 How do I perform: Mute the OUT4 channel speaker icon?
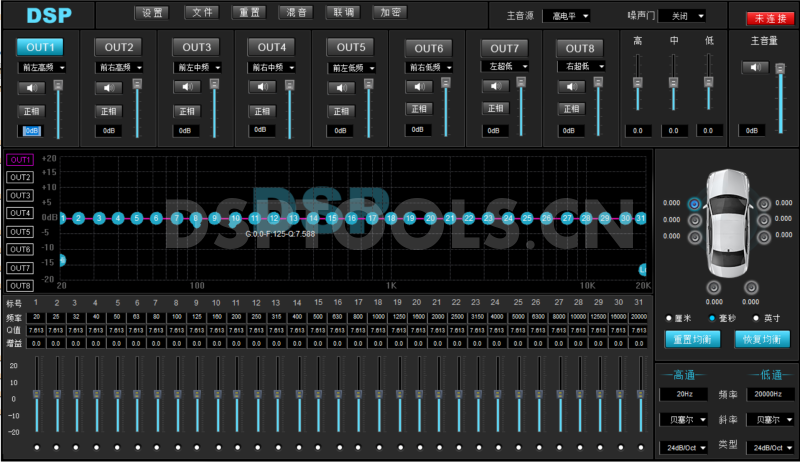[x=262, y=88]
